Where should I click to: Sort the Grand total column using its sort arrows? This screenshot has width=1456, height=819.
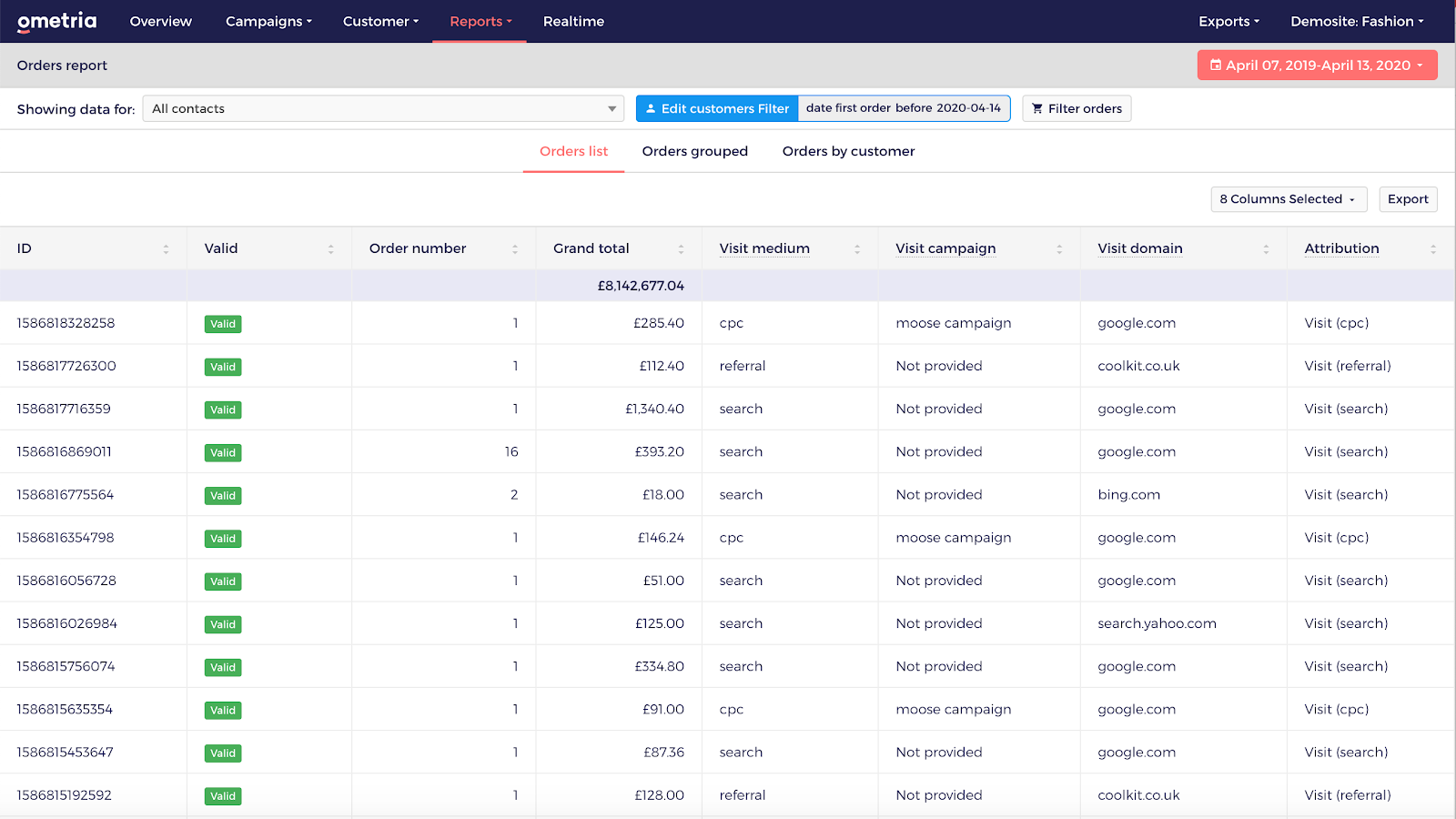point(680,248)
